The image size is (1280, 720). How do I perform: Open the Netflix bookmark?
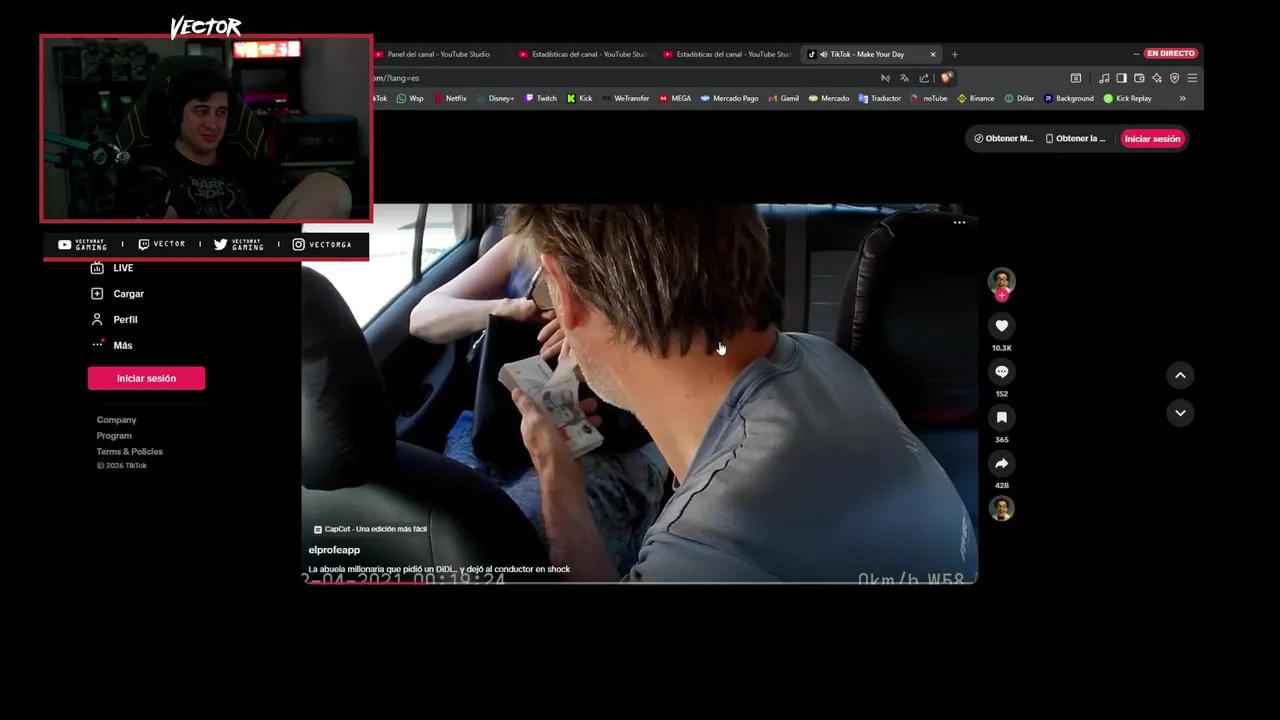point(450,98)
